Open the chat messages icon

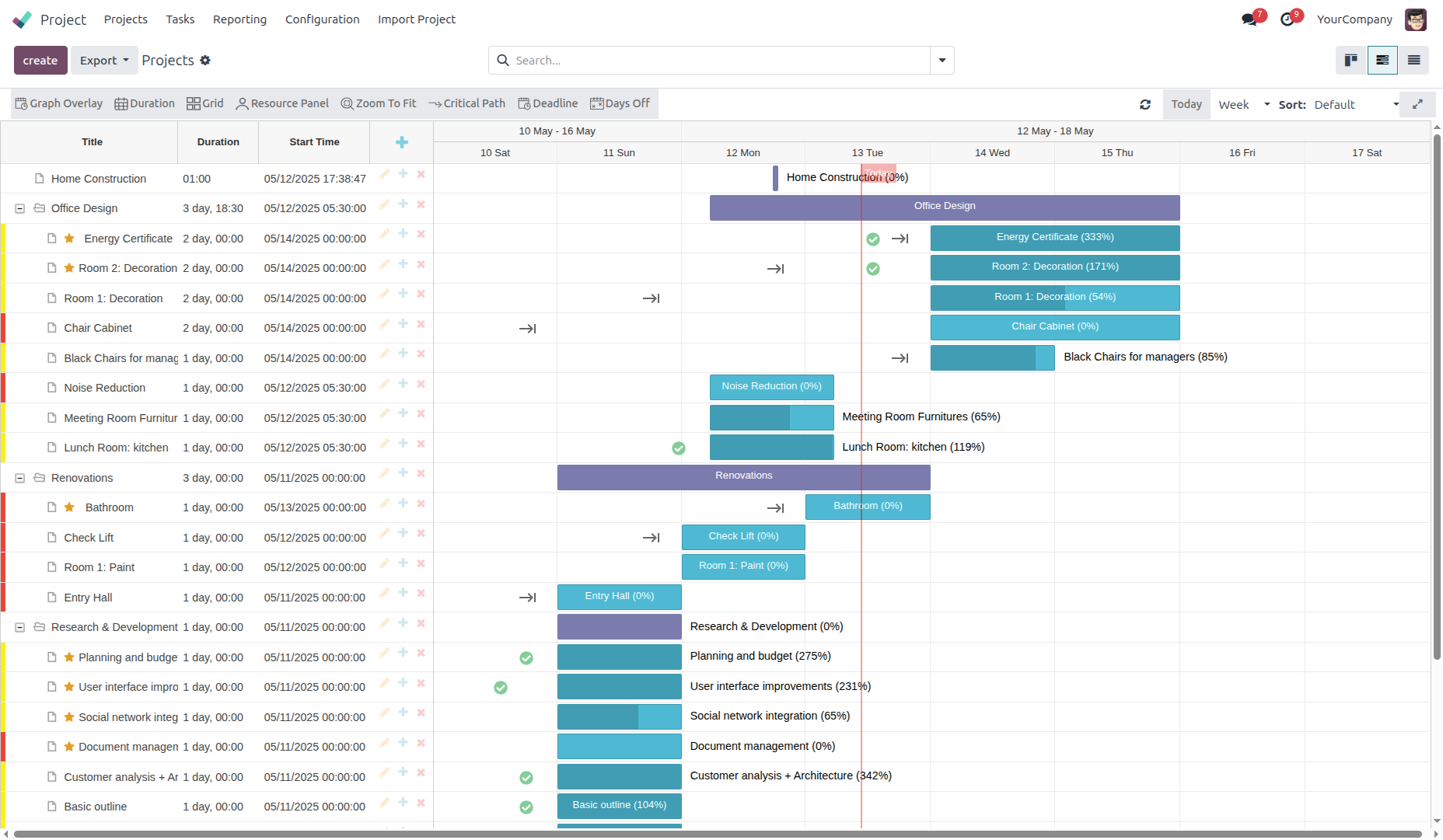coord(1249,19)
